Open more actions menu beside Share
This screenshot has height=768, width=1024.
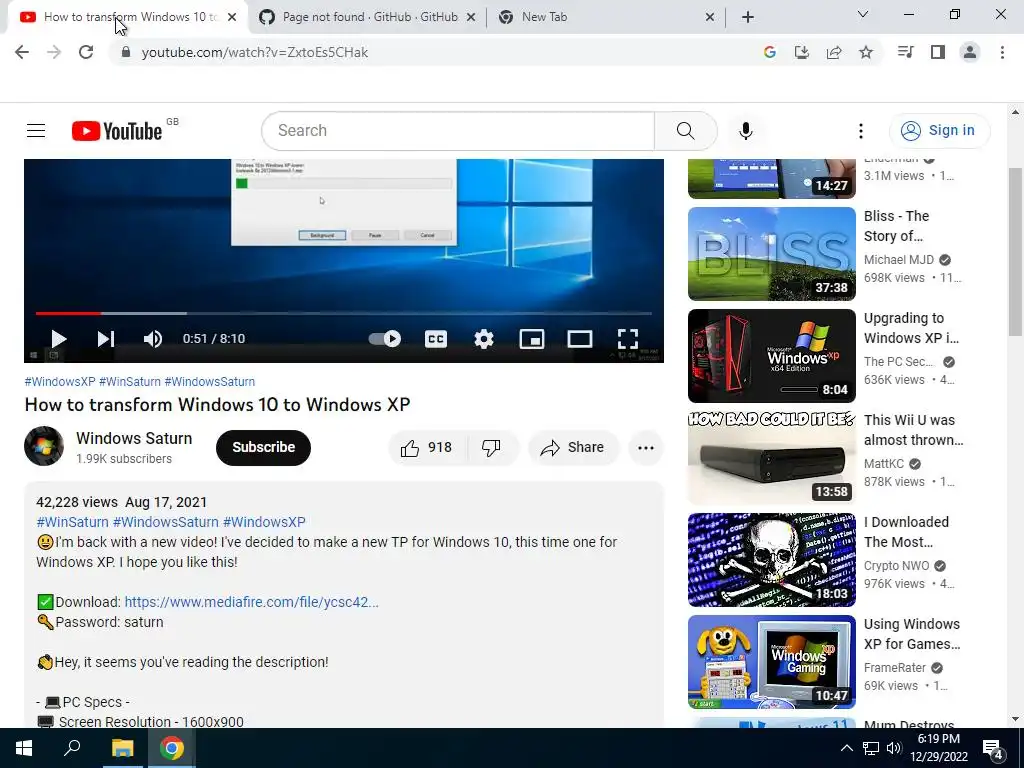(646, 447)
